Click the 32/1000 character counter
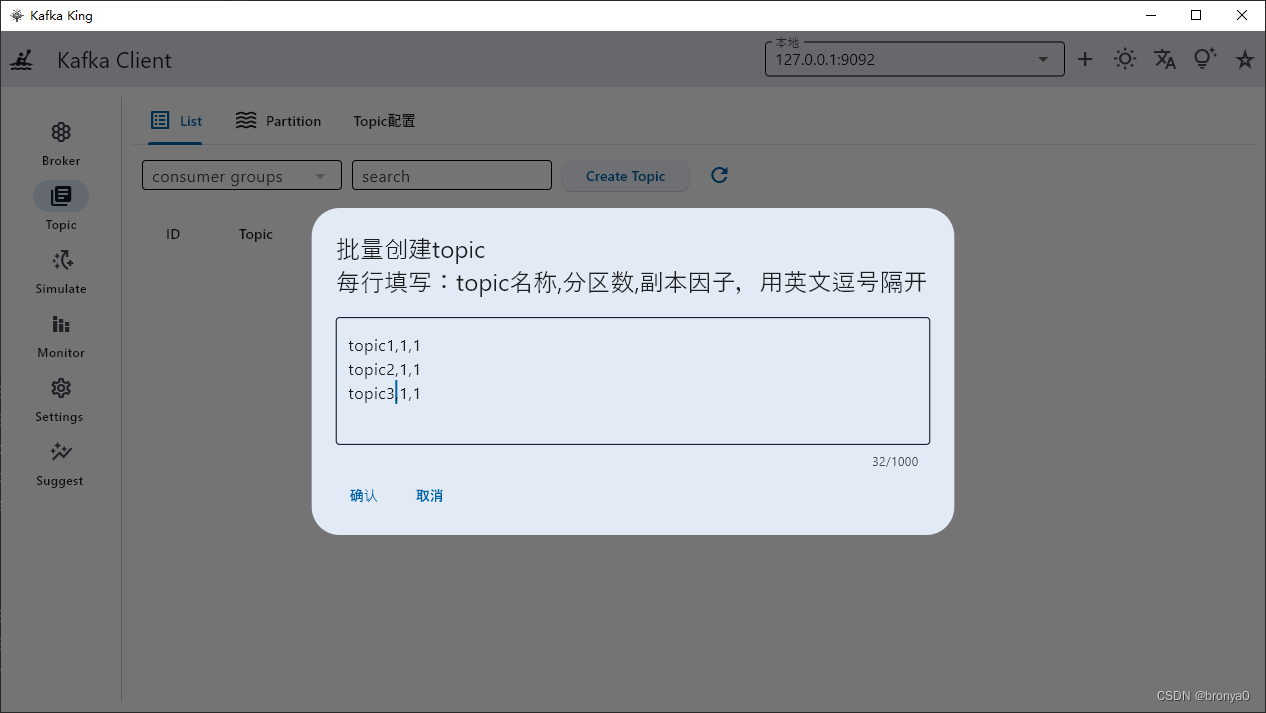The image size is (1266, 713). coord(895,462)
